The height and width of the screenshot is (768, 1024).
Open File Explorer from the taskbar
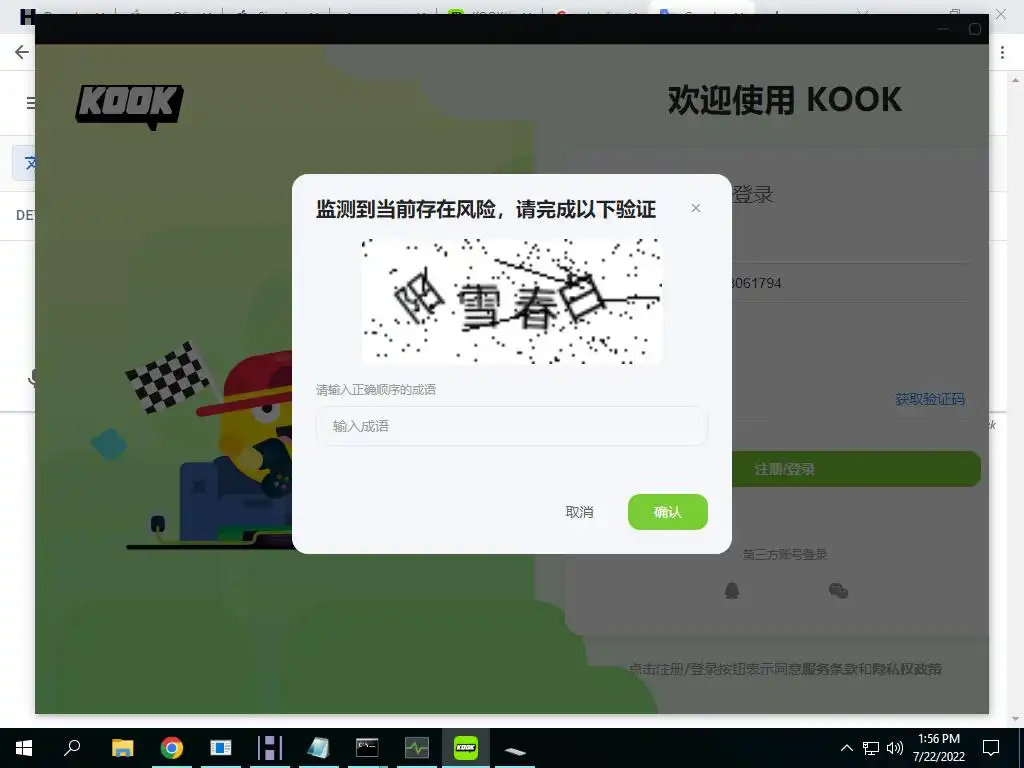tap(122, 748)
